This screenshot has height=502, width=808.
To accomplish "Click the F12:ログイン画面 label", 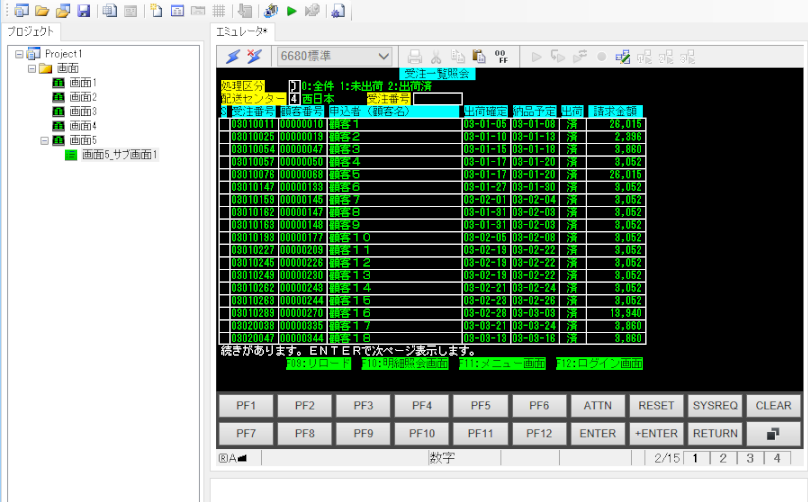I will (x=599, y=364).
